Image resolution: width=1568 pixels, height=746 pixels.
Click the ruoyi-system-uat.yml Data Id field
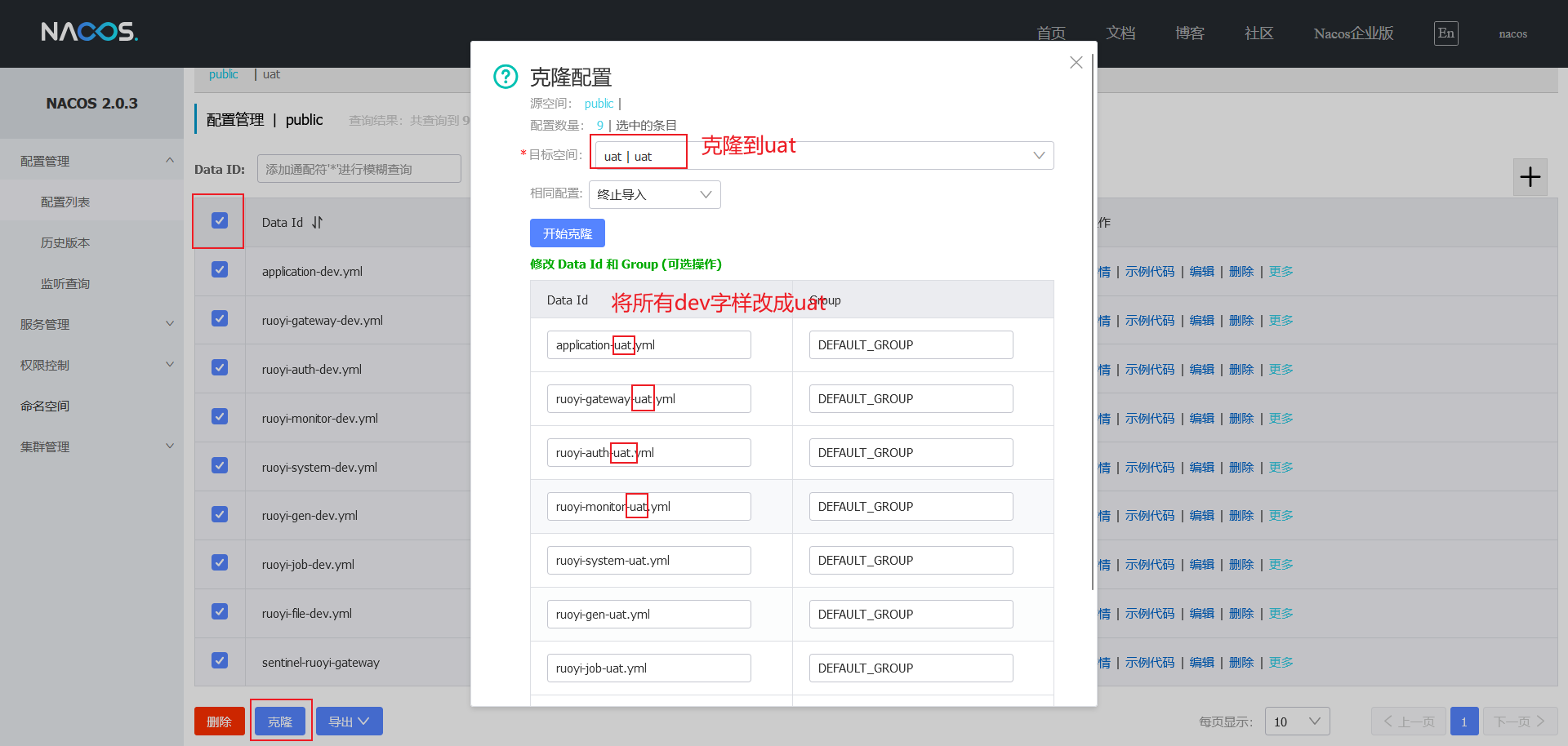tap(649, 560)
